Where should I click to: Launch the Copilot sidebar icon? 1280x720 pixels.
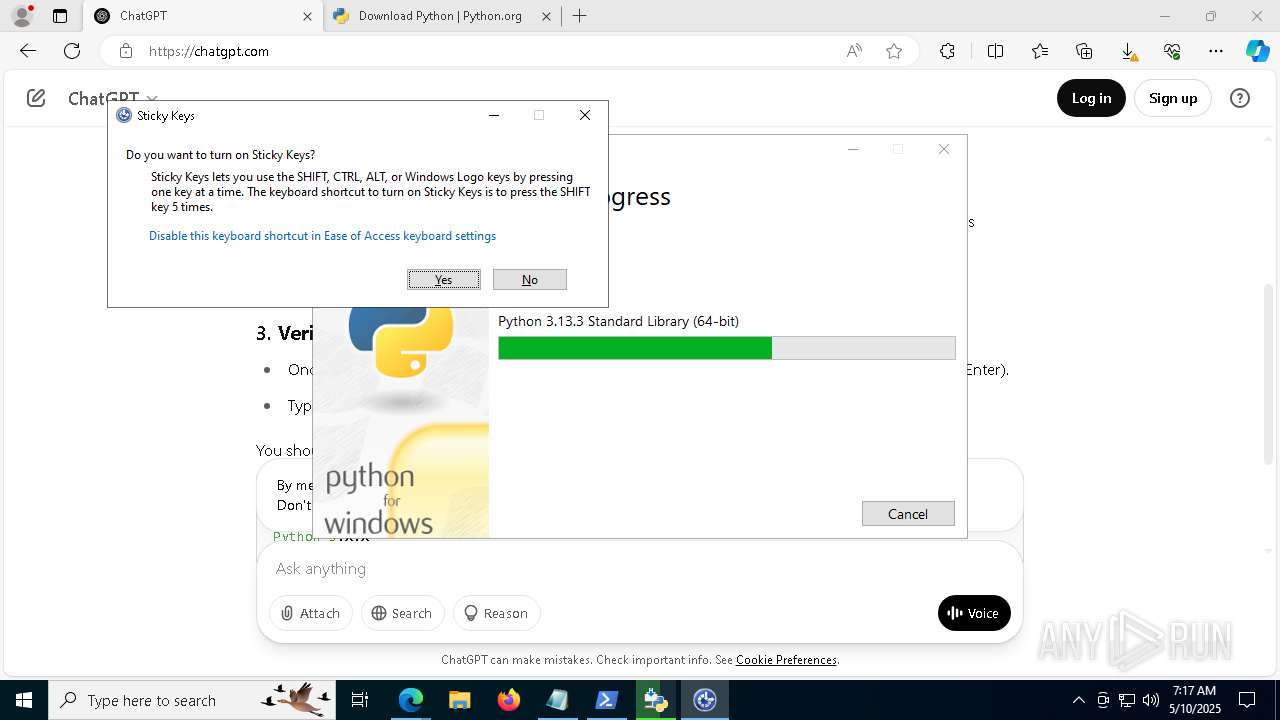tap(1257, 51)
